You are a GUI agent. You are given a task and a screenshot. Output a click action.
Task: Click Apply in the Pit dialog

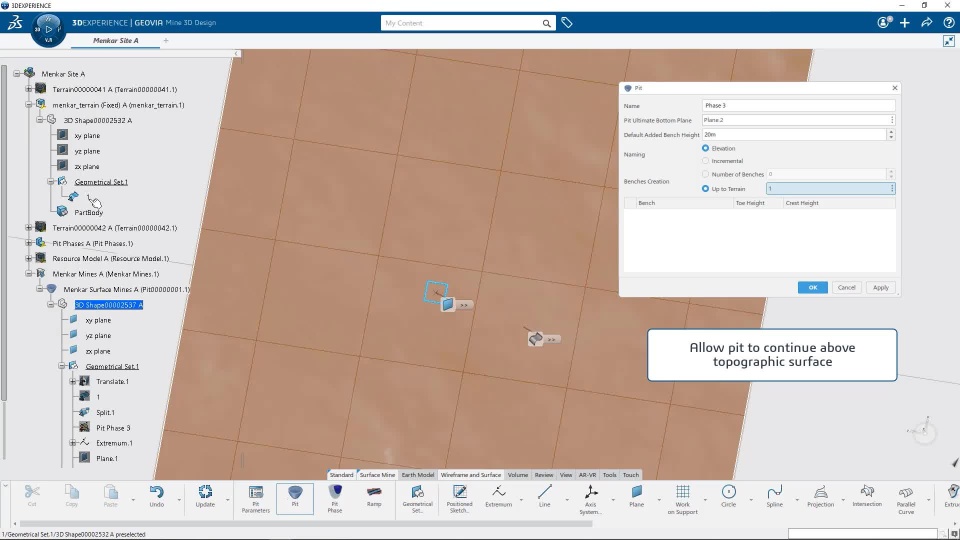click(881, 287)
